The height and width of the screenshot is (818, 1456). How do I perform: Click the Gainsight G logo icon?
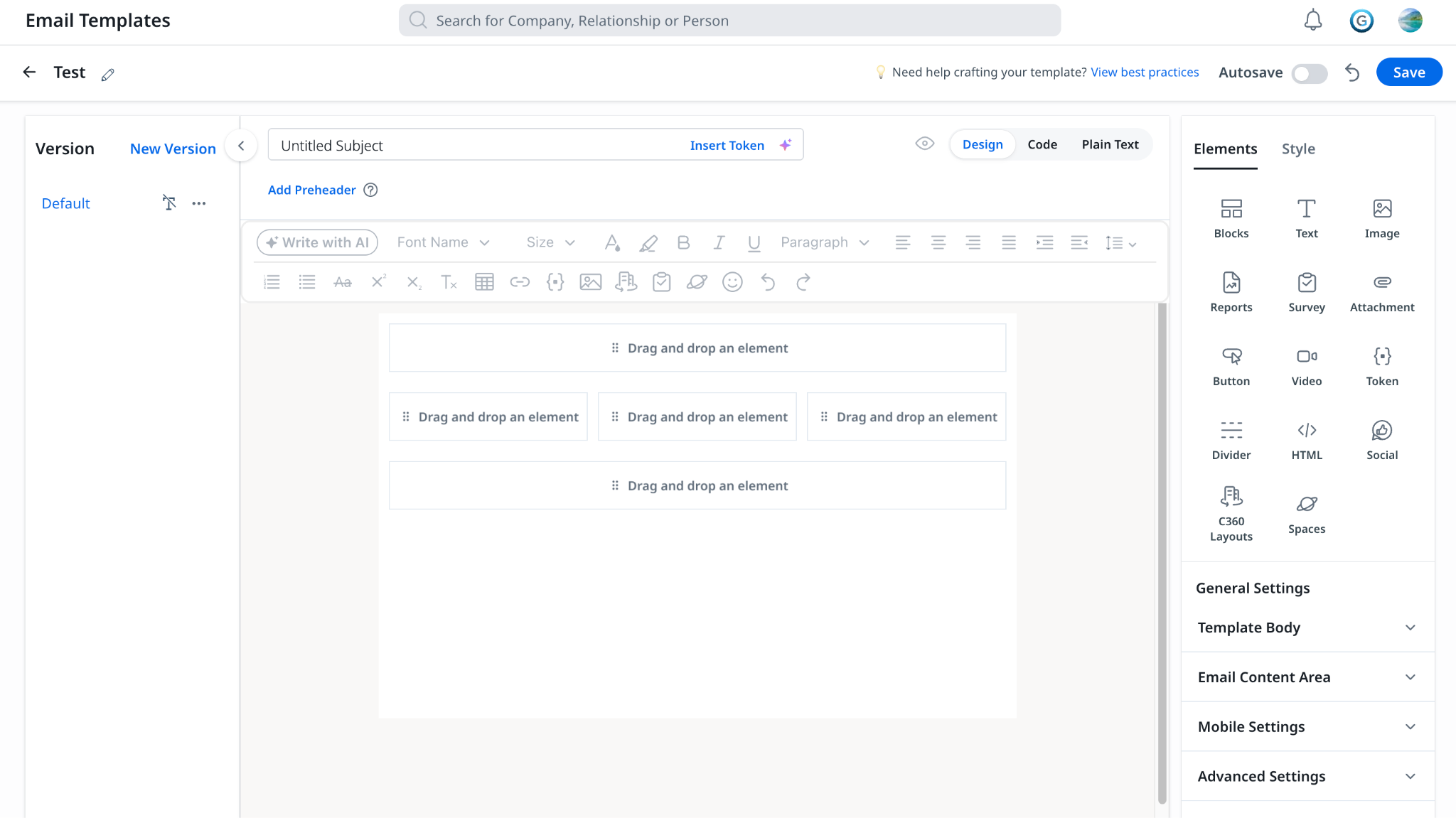pyautogui.click(x=1361, y=21)
